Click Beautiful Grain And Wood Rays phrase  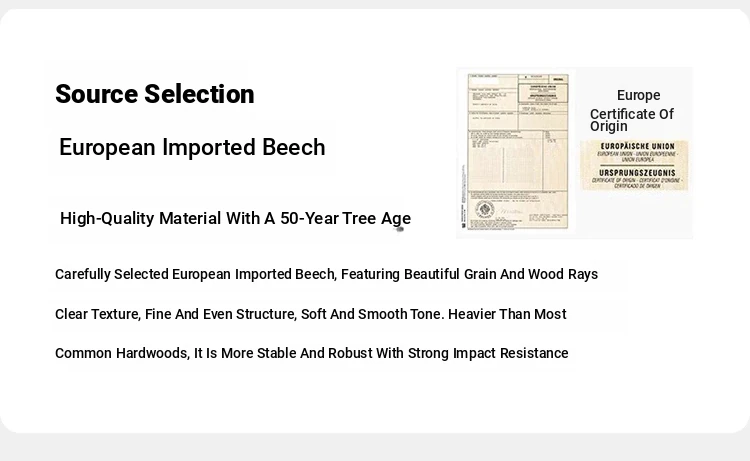501,274
